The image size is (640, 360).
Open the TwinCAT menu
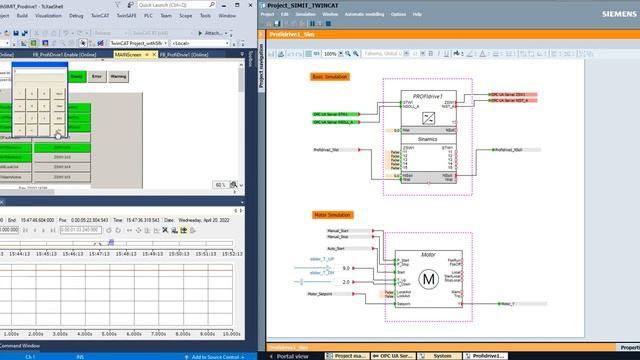point(100,16)
